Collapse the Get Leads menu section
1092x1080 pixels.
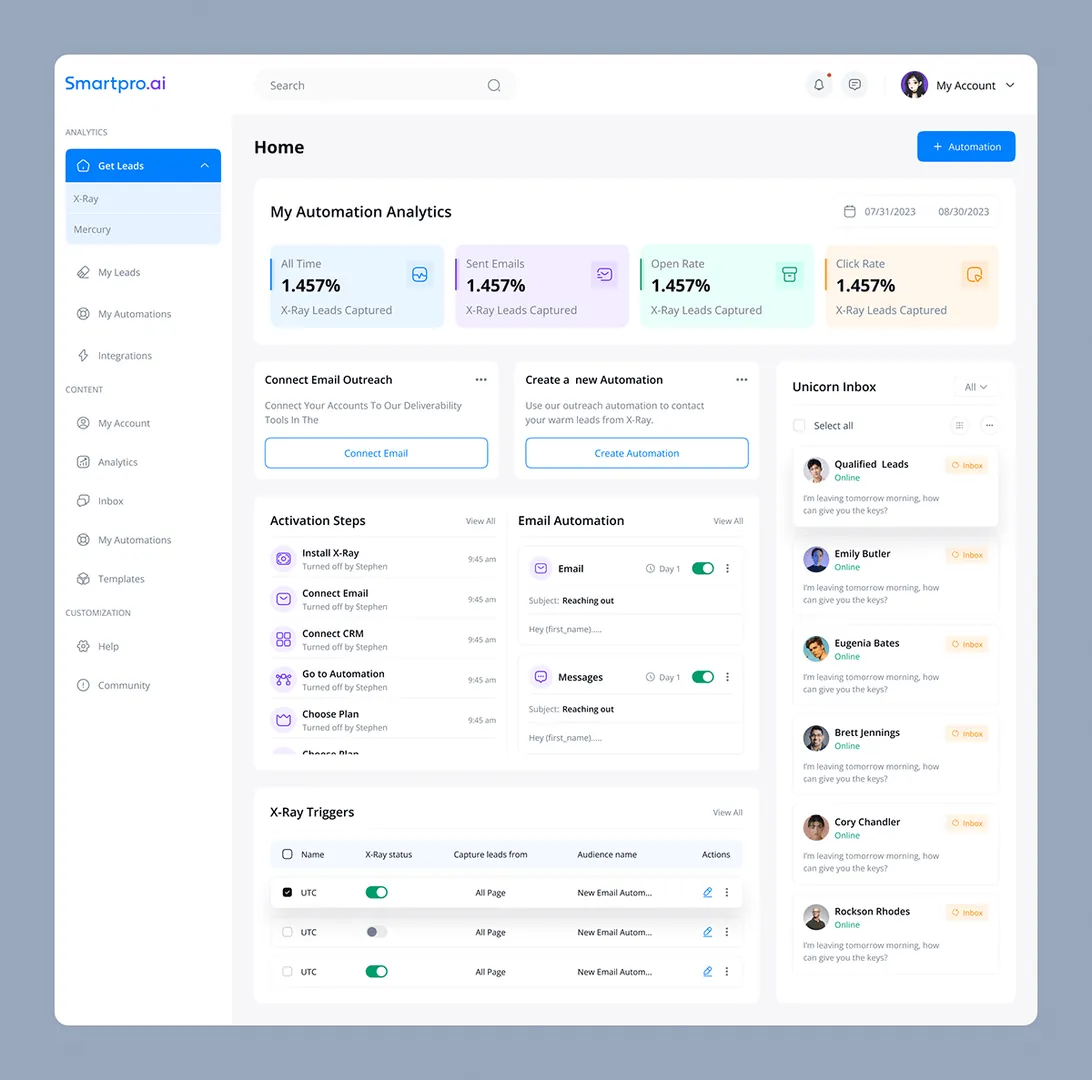[x=204, y=165]
